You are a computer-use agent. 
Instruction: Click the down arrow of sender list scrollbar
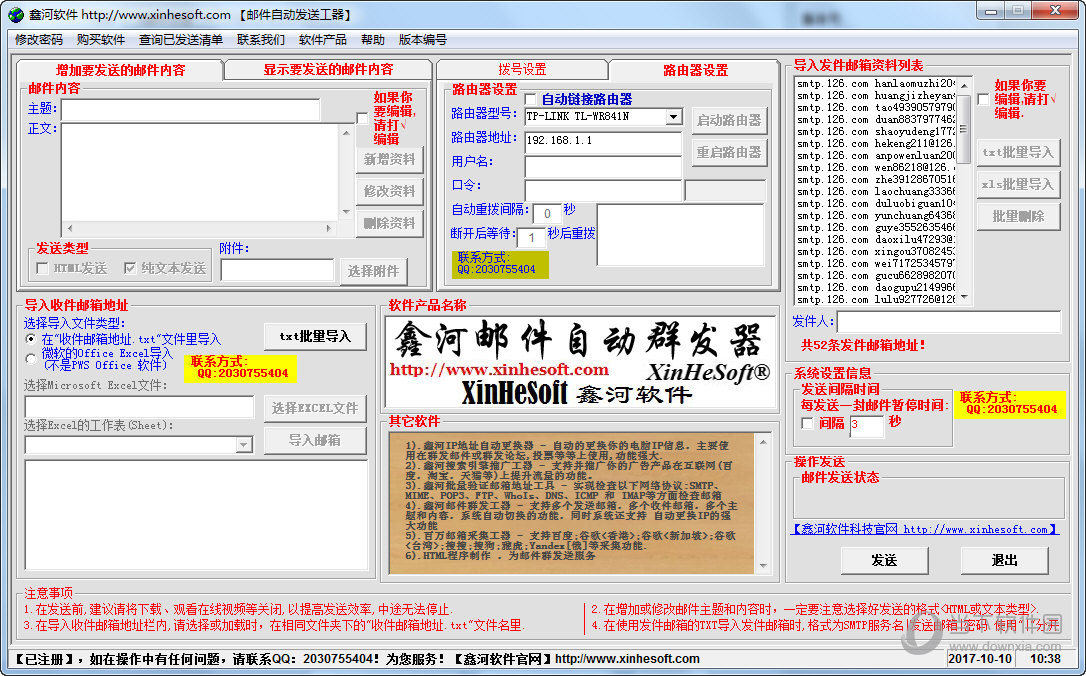pyautogui.click(x=963, y=298)
